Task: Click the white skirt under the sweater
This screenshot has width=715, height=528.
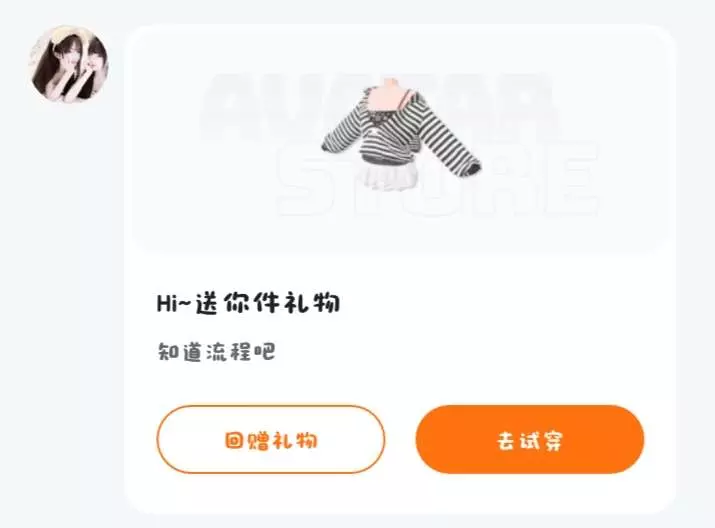Action: coord(391,177)
